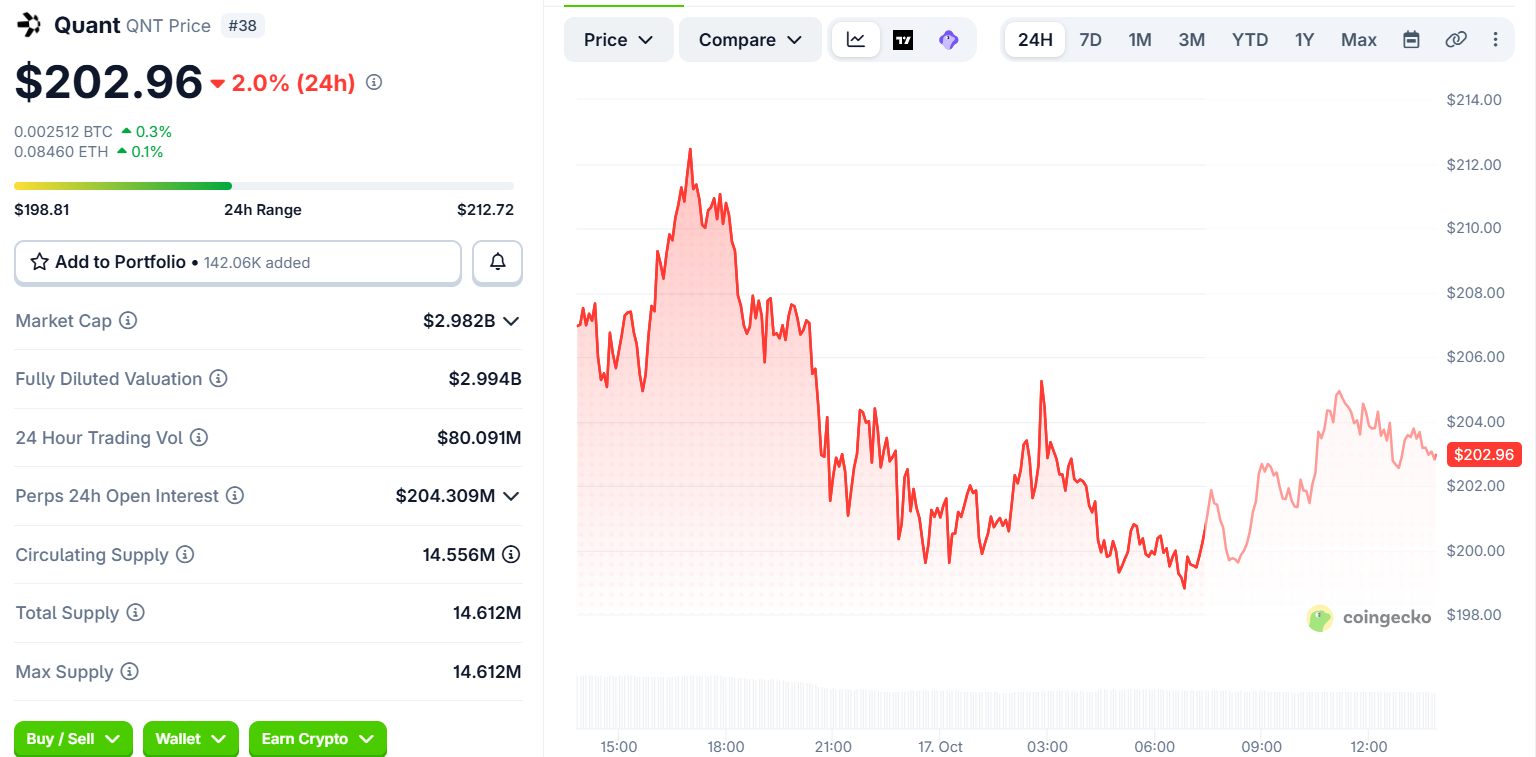The width and height of the screenshot is (1536, 757).
Task: Click the $202.96 current price tag on chart
Action: point(1484,455)
